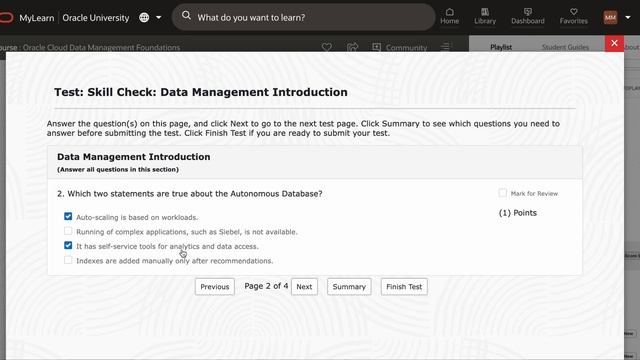Click the Previous button
This screenshot has height=360, width=640.
(215, 287)
